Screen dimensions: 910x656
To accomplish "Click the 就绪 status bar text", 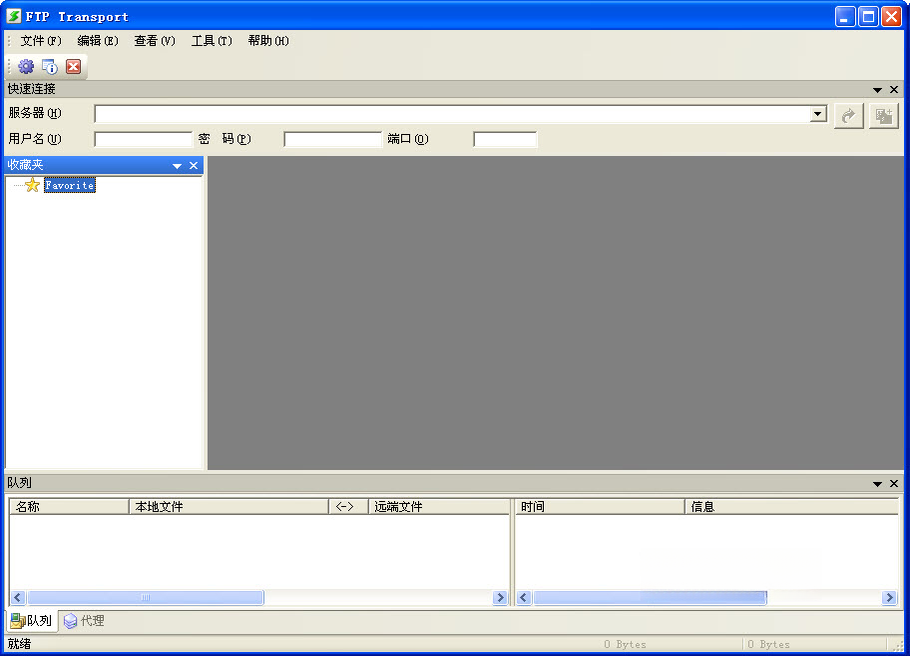I will tap(19, 644).
